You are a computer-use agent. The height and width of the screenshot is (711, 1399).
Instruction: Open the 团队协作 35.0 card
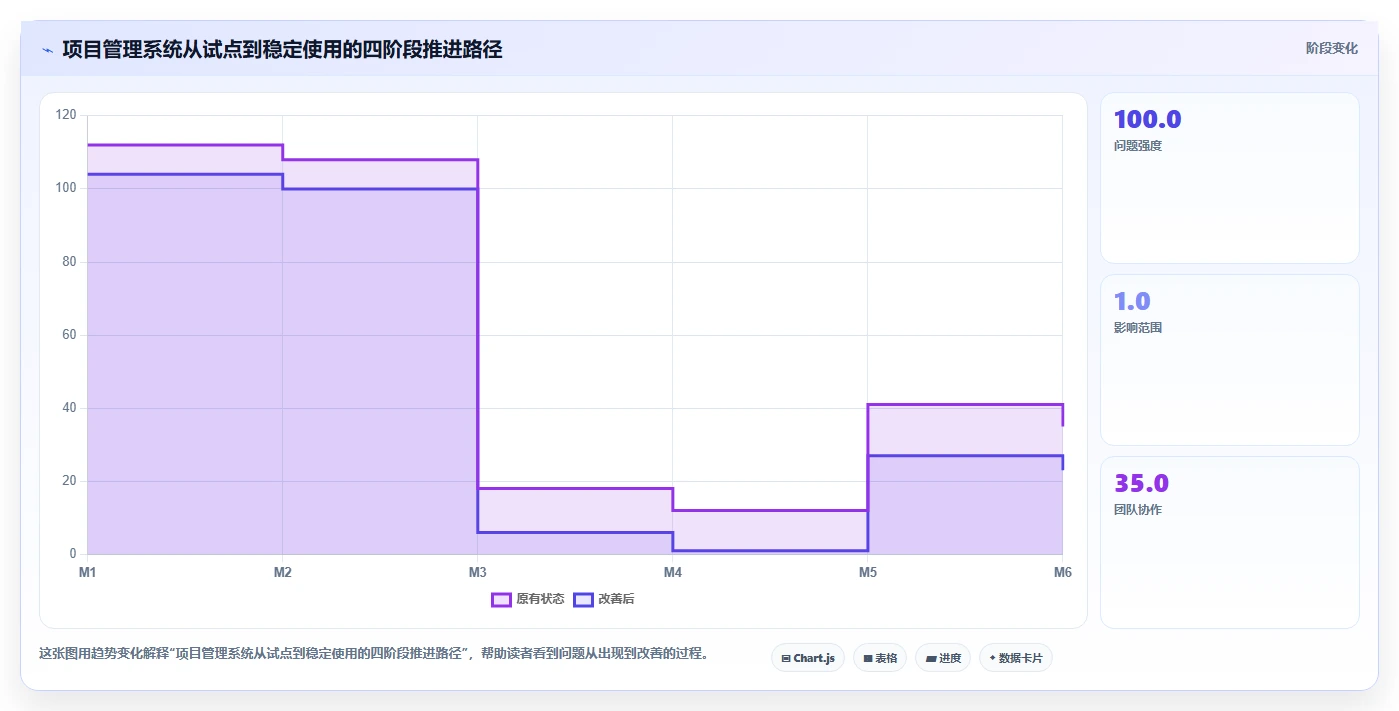[1229, 542]
